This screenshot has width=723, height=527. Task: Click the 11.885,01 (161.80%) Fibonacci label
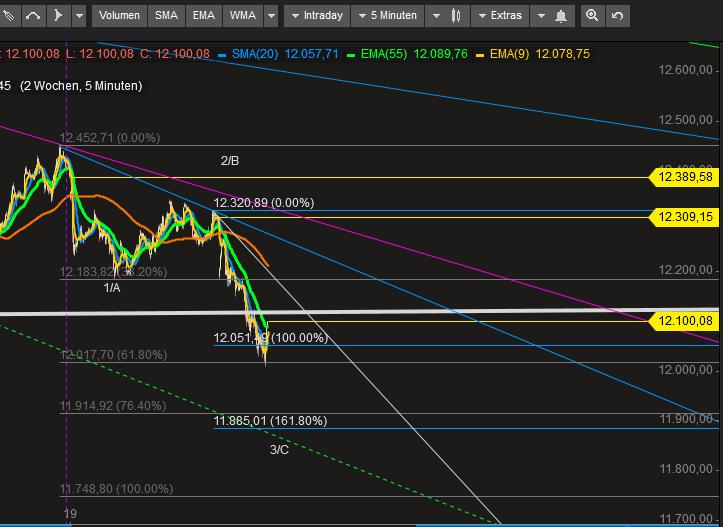click(270, 421)
